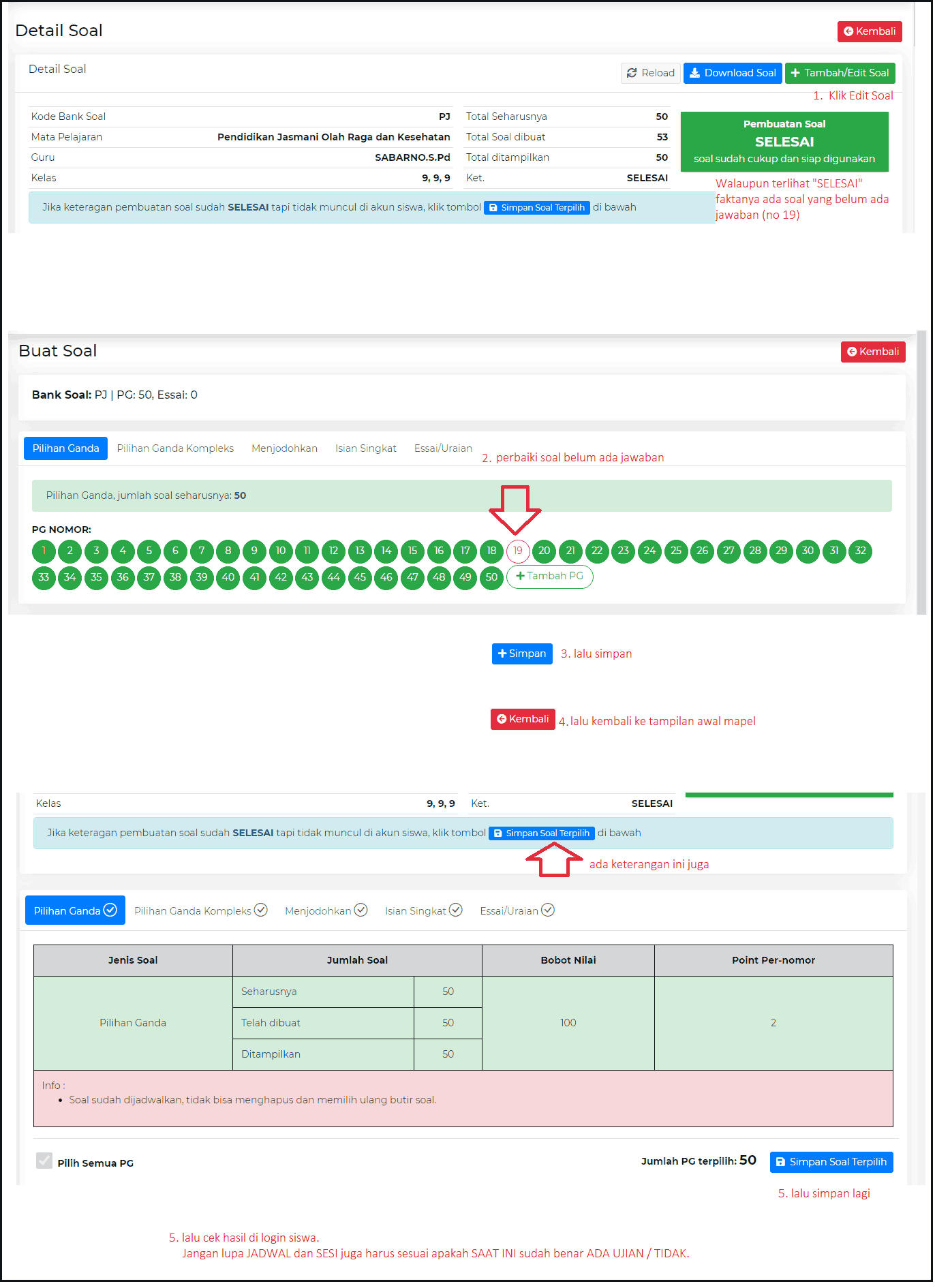Screen dimensions: 935x1288
Task: Select PG question number 28
Action: tap(756, 552)
